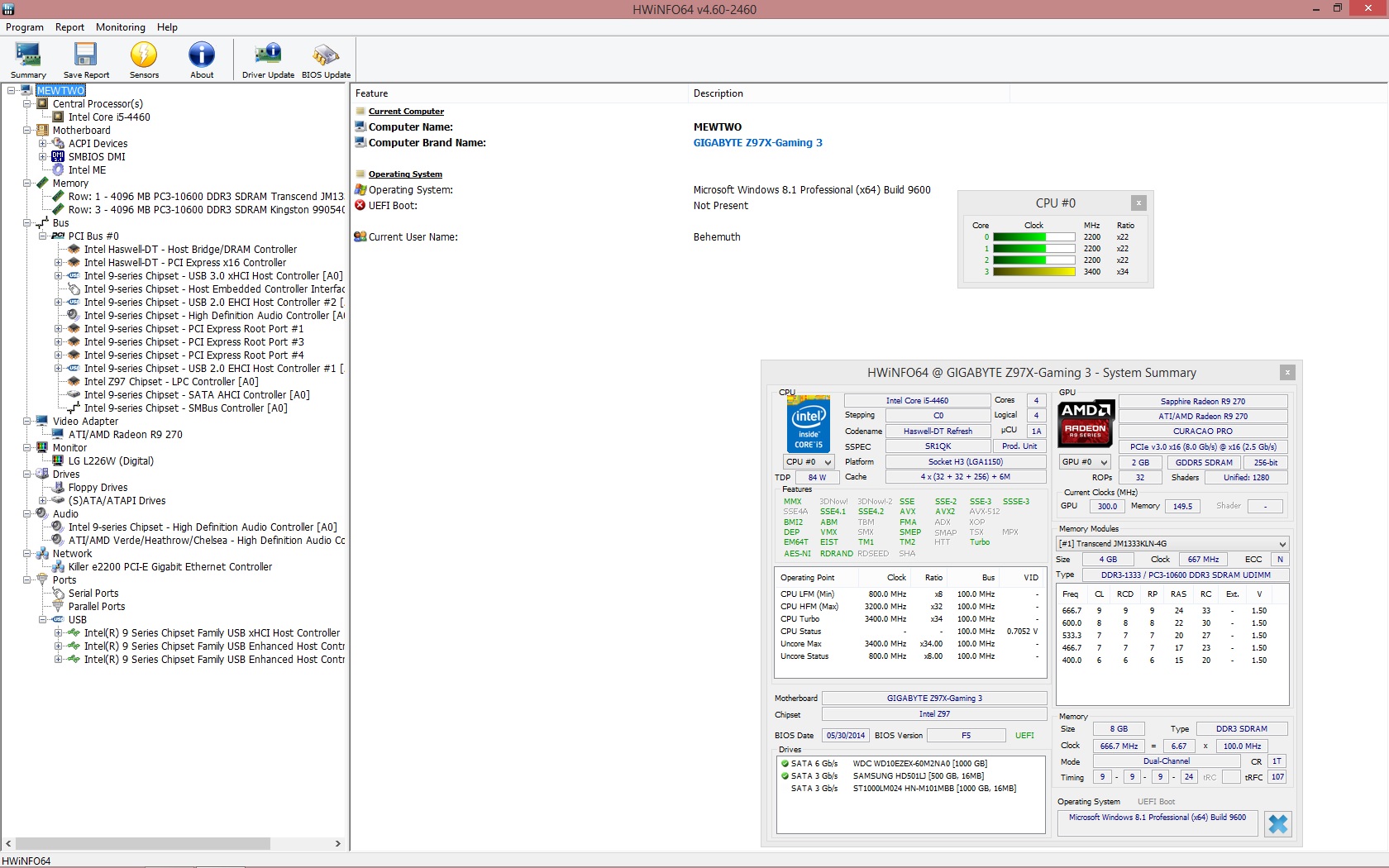Collapse the PCI Bus #0 node

pos(43,236)
